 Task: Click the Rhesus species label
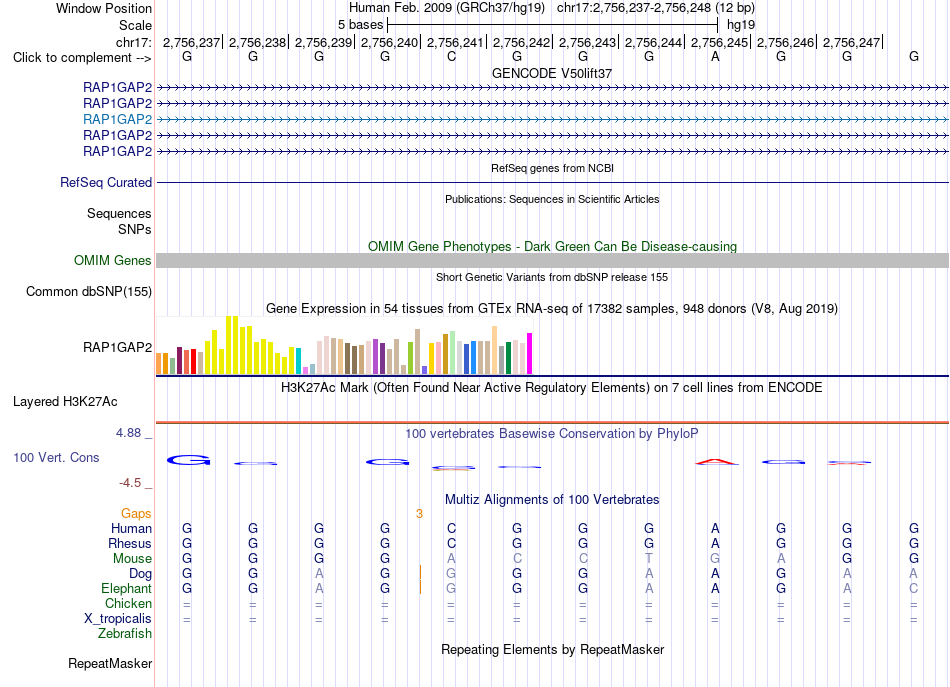[x=130, y=543]
